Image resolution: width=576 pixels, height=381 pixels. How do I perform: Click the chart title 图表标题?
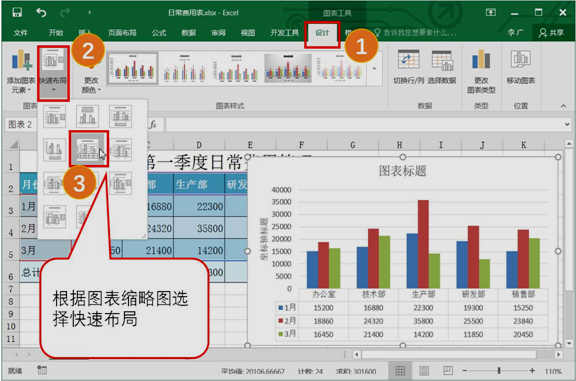pos(402,171)
